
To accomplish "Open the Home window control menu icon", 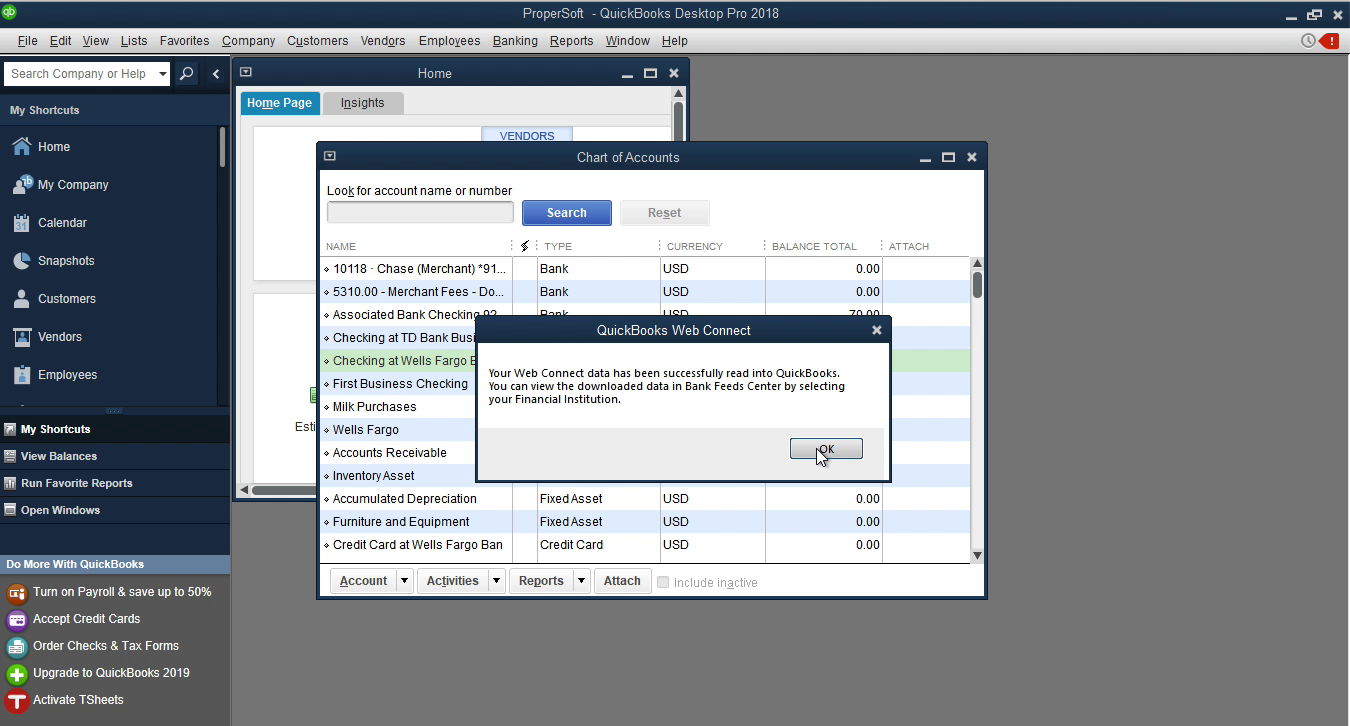I will click(246, 72).
